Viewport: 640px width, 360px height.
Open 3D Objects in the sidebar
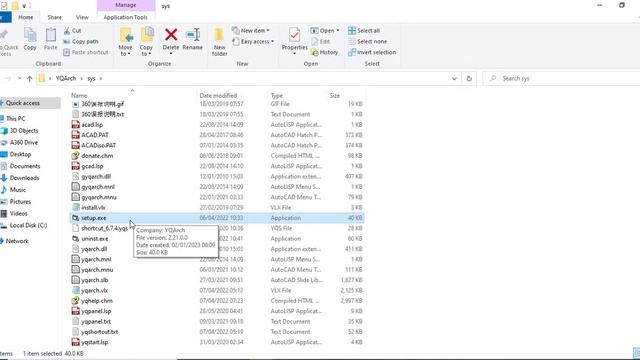tap(24, 131)
